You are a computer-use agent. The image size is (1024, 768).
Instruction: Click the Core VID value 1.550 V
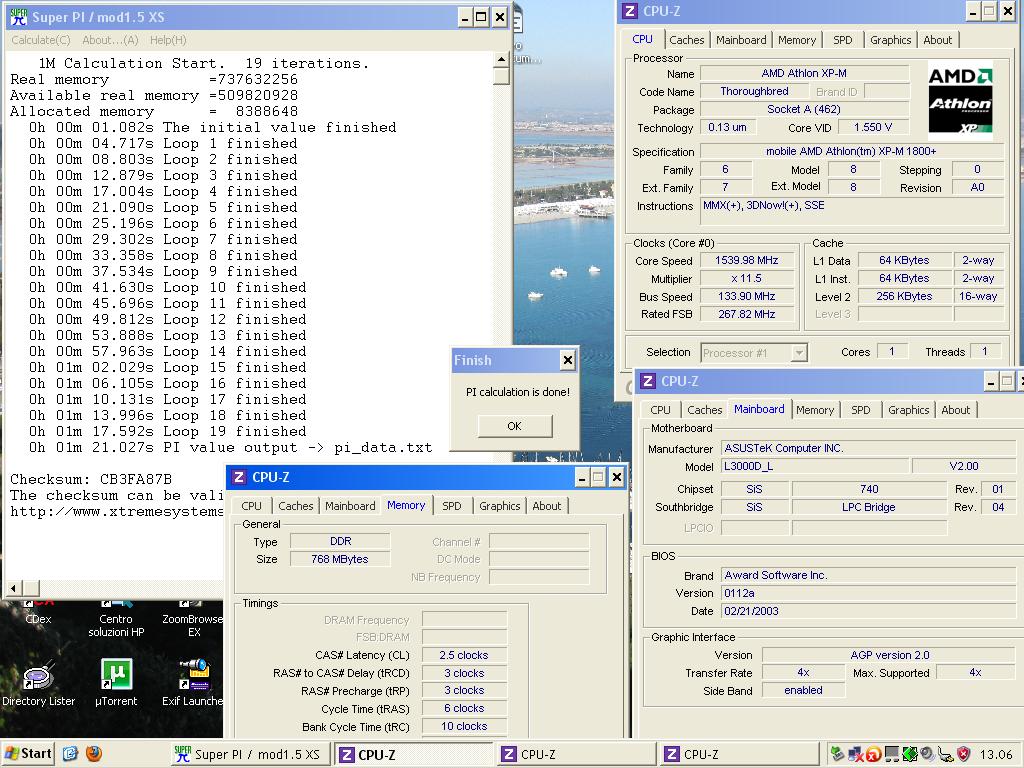coord(873,127)
